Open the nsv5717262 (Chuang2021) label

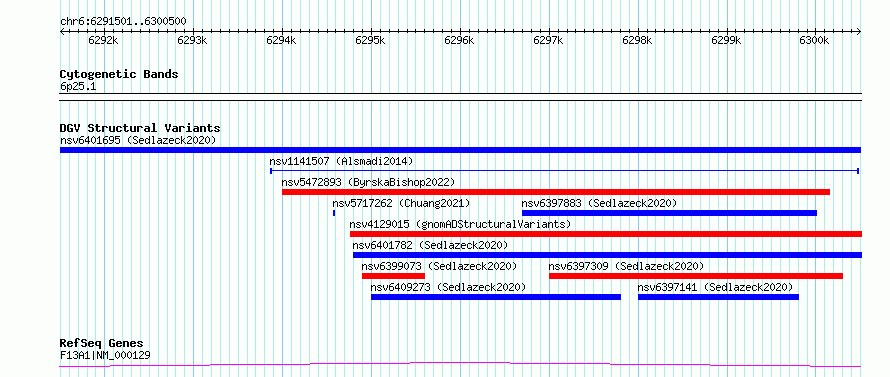pyautogui.click(x=401, y=203)
